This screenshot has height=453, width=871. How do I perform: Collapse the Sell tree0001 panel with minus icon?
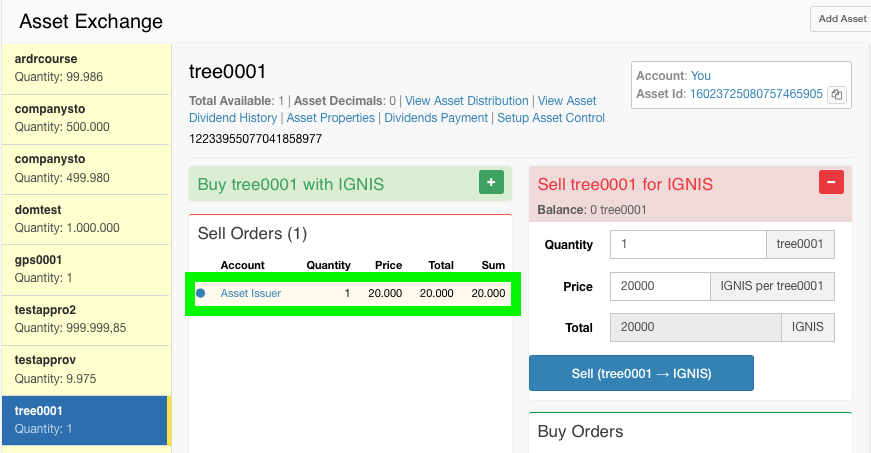831,182
